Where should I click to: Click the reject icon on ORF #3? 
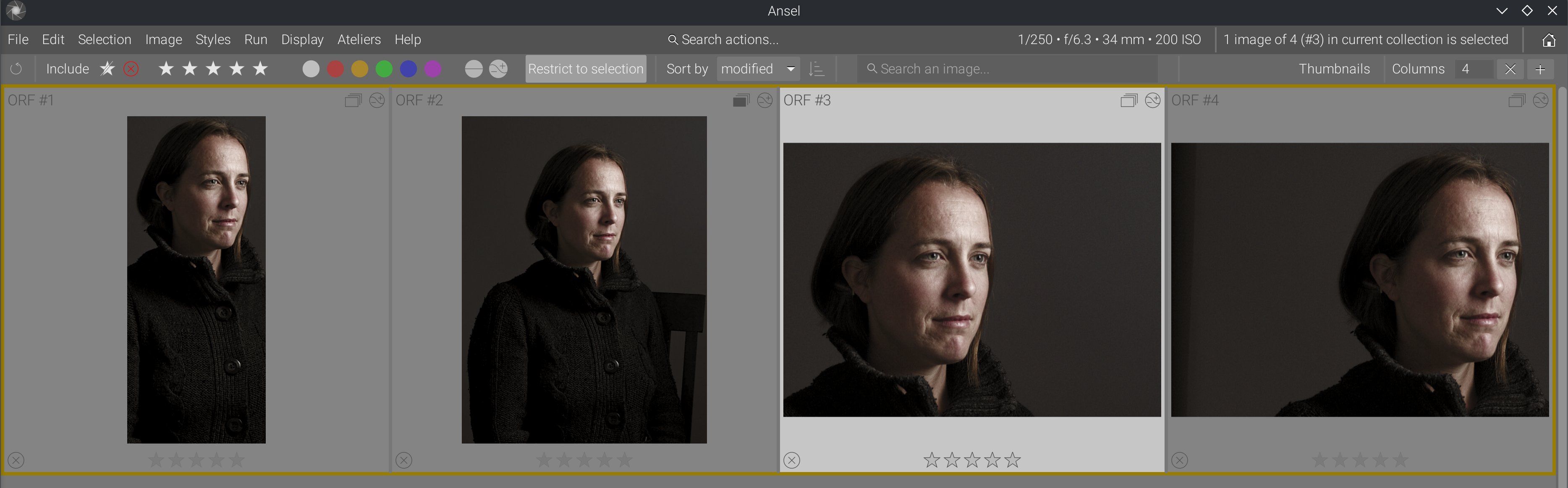click(x=792, y=460)
